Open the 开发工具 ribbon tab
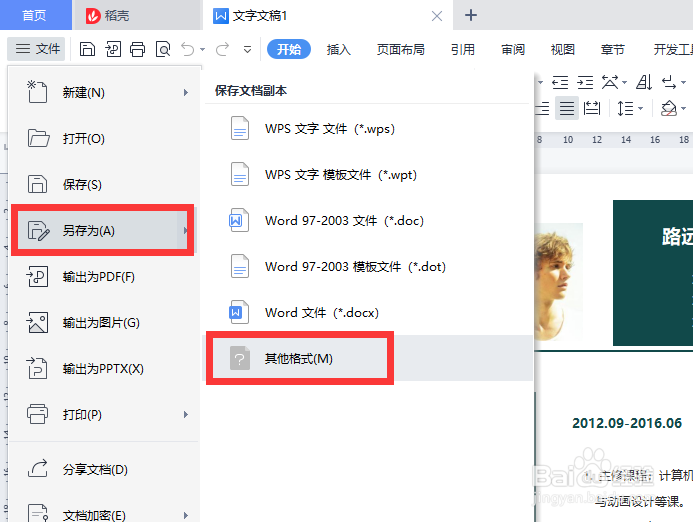The image size is (693, 522). (673, 50)
